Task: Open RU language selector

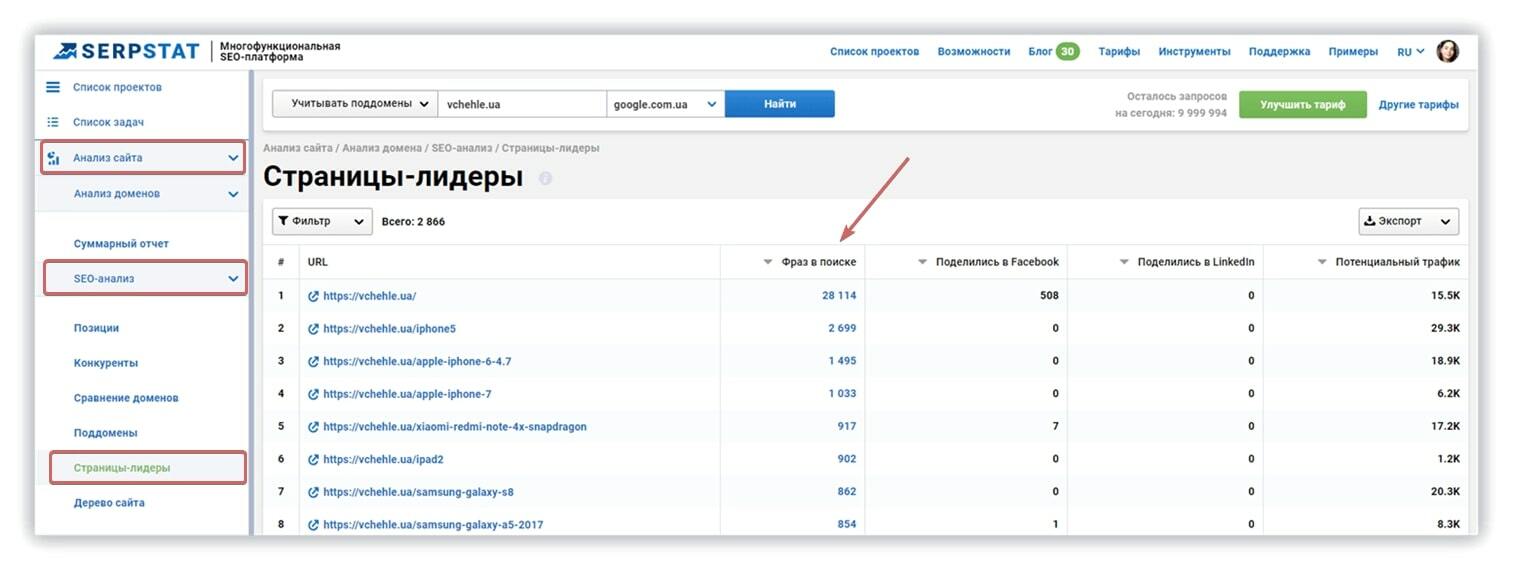Action: coord(1411,52)
